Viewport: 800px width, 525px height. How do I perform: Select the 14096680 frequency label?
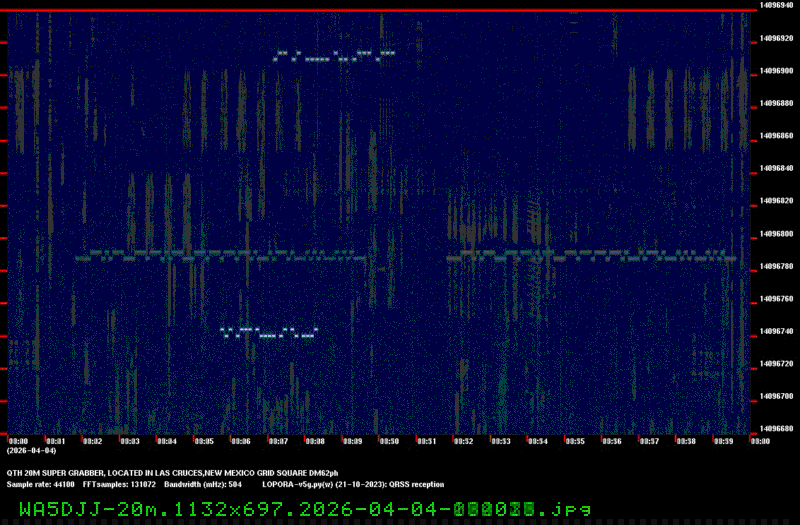tap(777, 429)
